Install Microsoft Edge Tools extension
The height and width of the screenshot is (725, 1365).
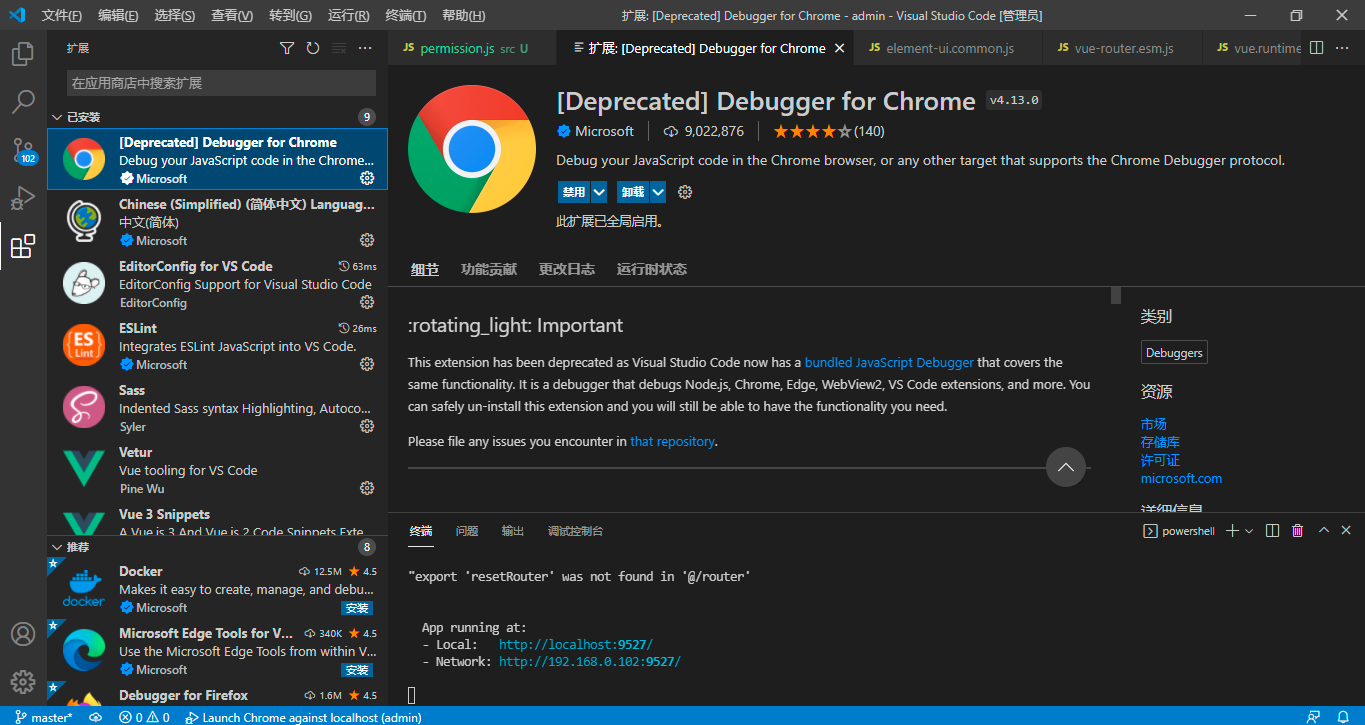357,670
